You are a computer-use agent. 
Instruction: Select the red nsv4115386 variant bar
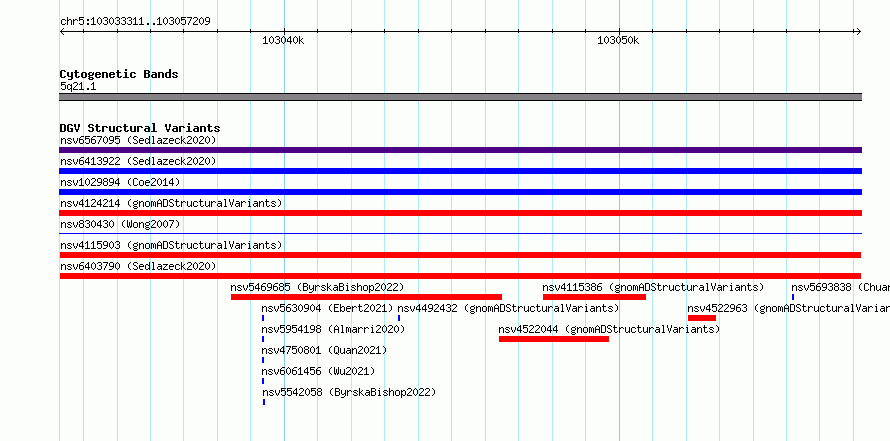594,297
